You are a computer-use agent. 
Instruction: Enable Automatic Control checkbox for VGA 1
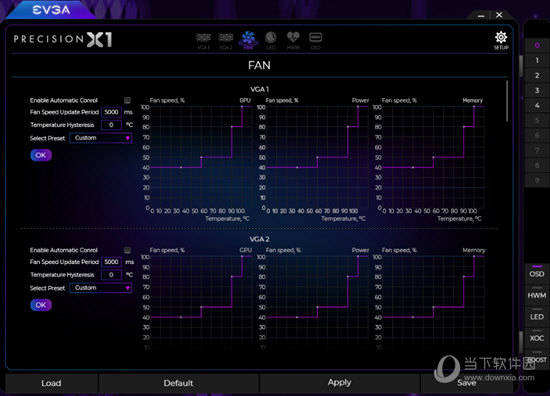point(127,100)
